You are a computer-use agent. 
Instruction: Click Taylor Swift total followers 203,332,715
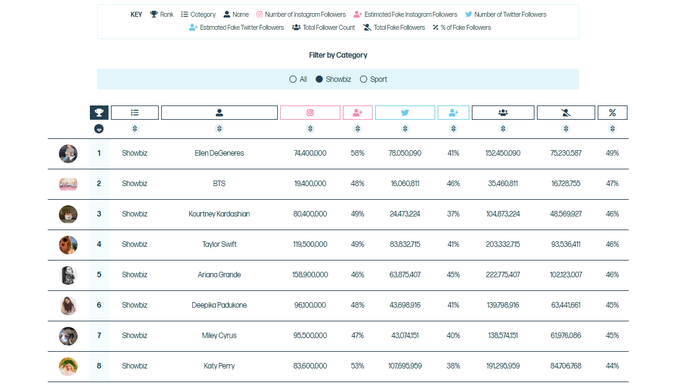pyautogui.click(x=503, y=244)
